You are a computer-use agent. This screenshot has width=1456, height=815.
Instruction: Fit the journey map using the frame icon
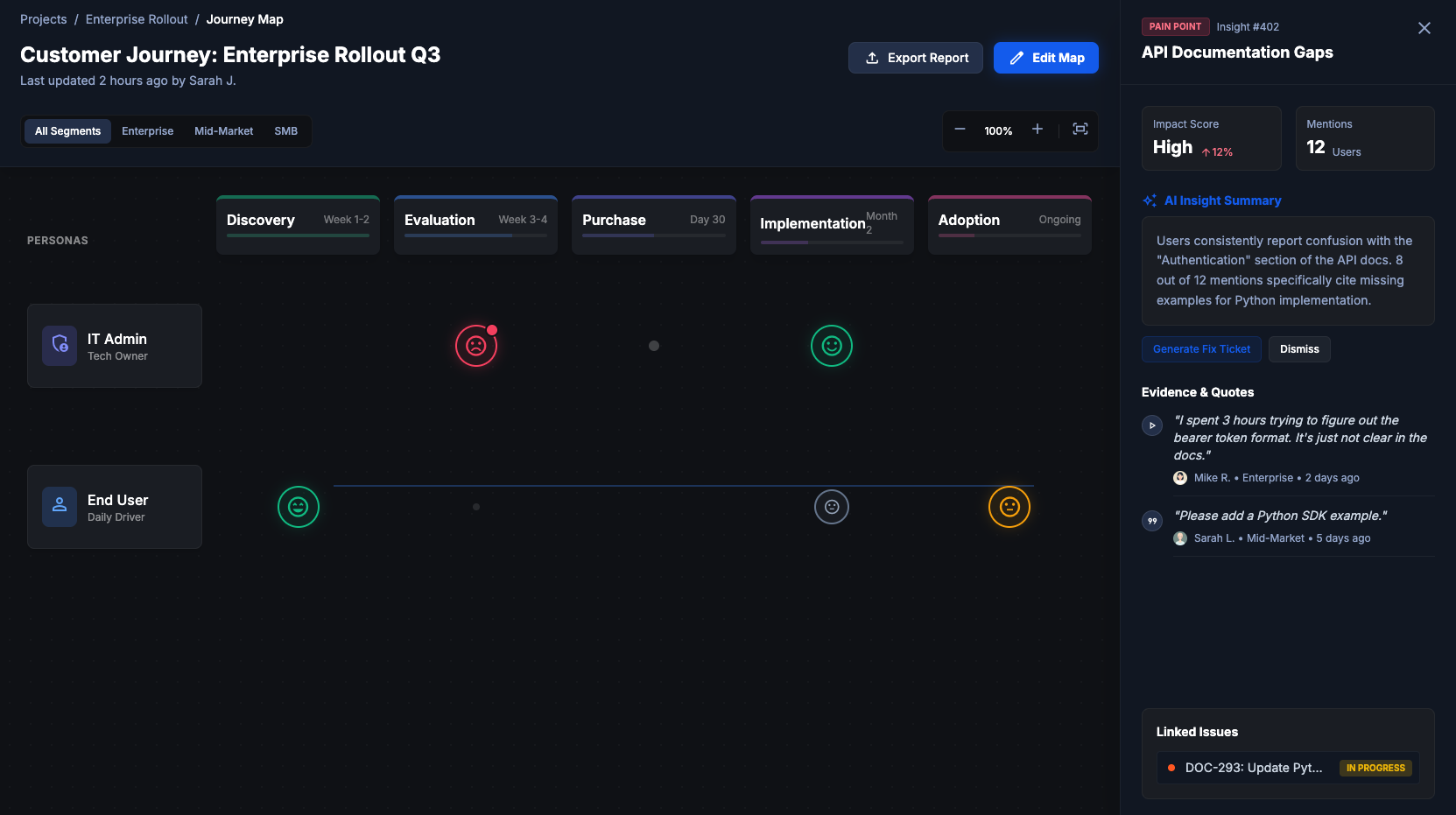coord(1080,130)
